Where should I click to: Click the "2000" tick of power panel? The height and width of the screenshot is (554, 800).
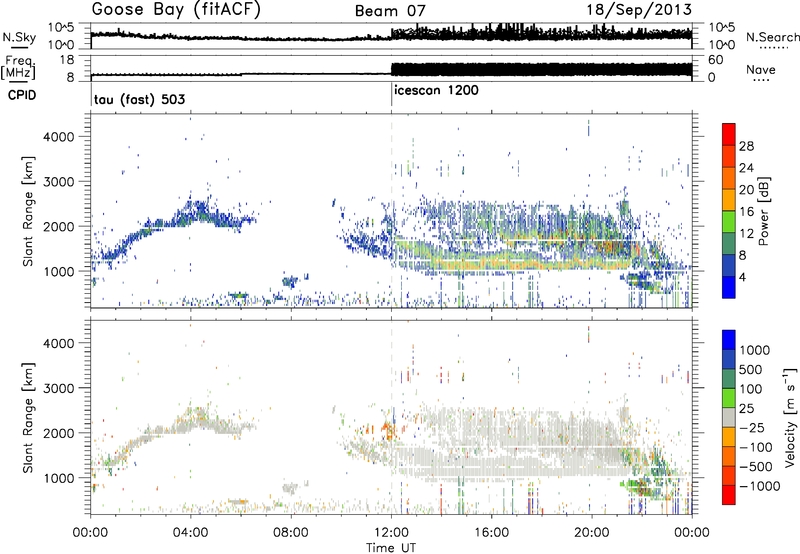(x=59, y=227)
